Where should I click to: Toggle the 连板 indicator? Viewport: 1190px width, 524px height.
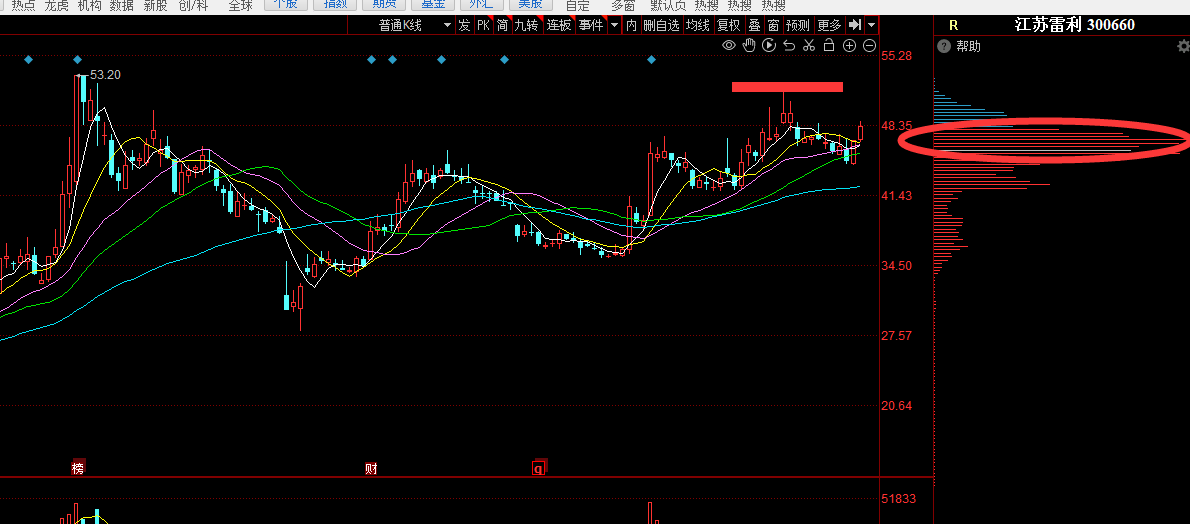pyautogui.click(x=559, y=25)
